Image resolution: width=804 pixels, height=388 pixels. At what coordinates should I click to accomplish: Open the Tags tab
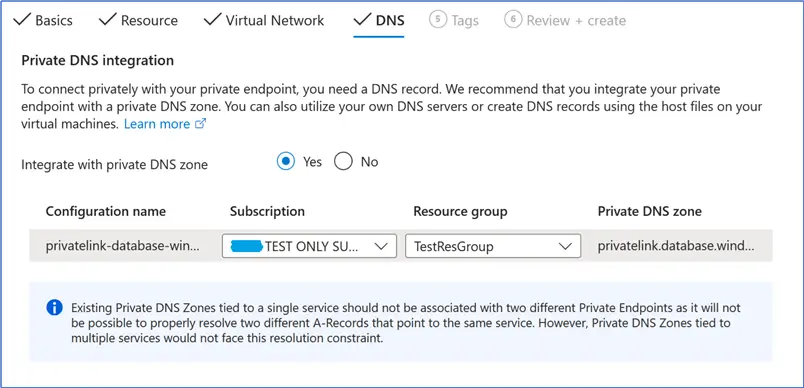pyautogui.click(x=454, y=21)
